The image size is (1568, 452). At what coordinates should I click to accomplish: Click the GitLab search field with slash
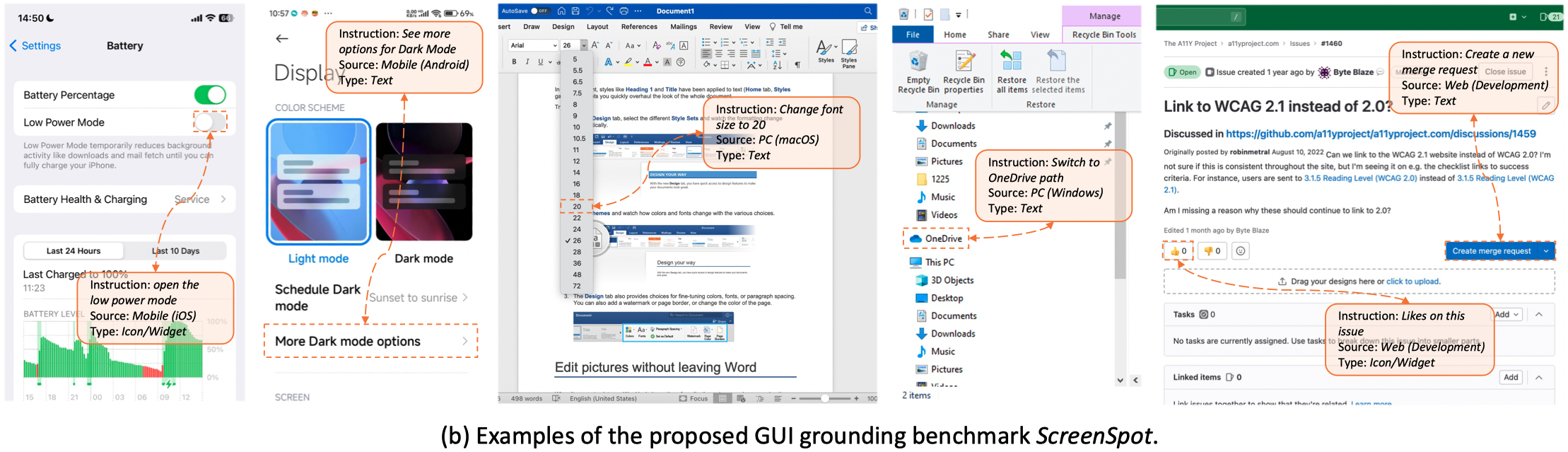pyautogui.click(x=1201, y=17)
